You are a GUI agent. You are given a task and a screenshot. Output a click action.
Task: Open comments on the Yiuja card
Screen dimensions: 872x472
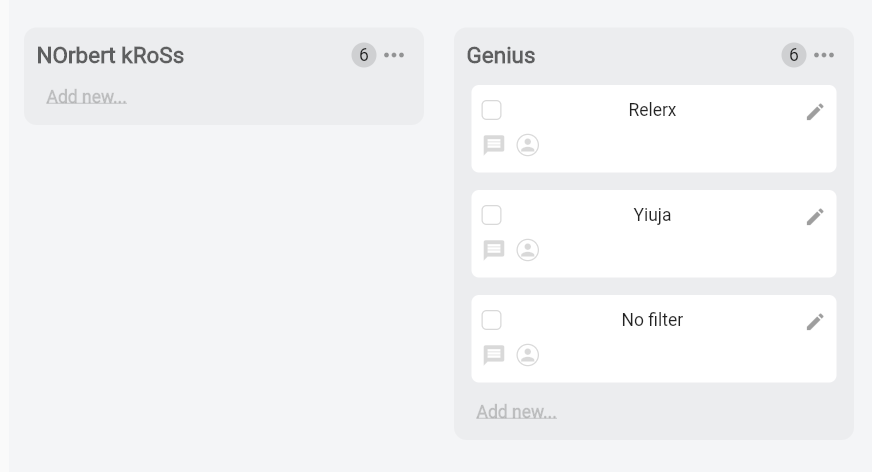[494, 250]
